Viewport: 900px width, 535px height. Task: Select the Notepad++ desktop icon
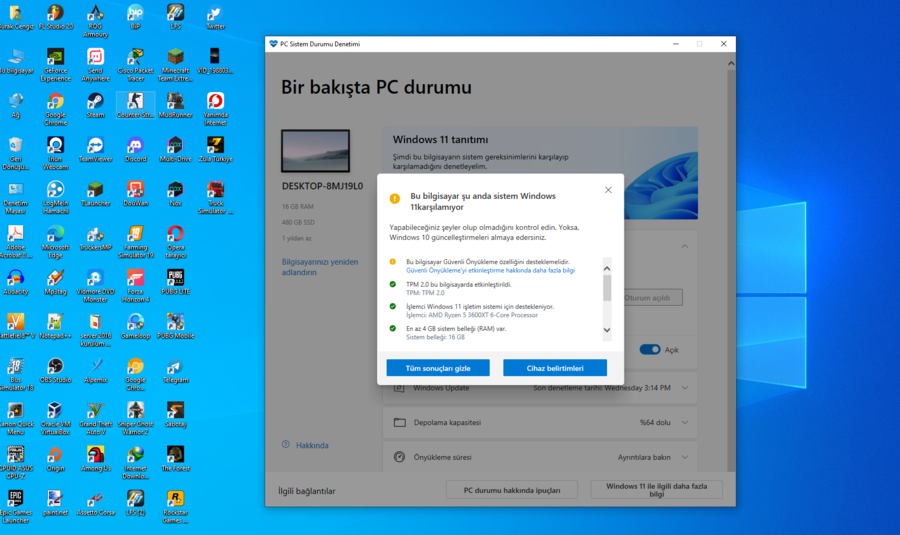point(56,326)
